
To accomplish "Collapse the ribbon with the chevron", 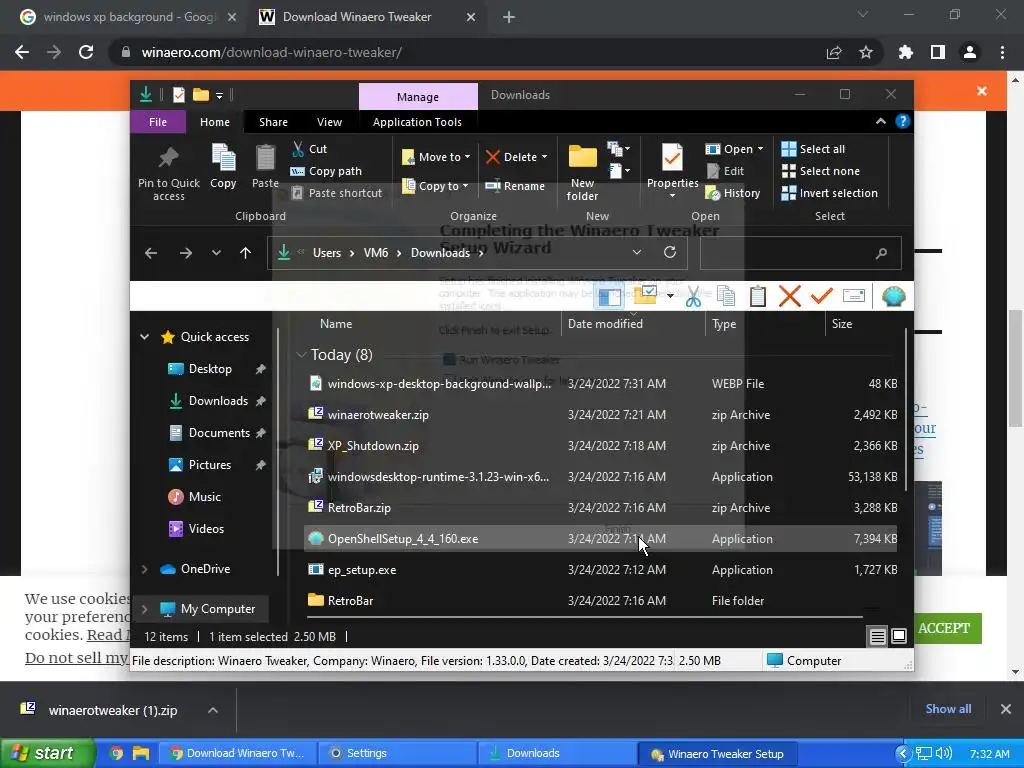I will pyautogui.click(x=881, y=121).
